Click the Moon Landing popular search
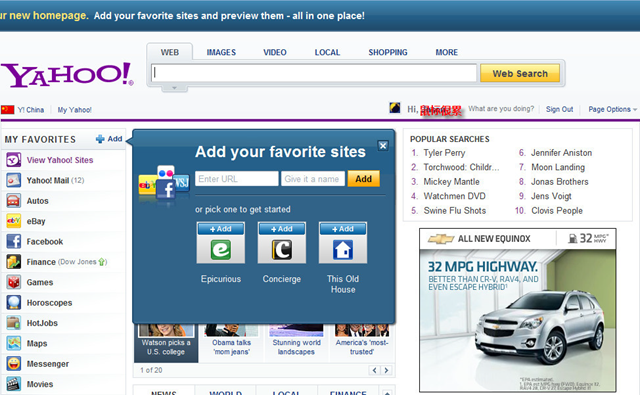Image resolution: width=640 pixels, height=395 pixels. [x=558, y=167]
